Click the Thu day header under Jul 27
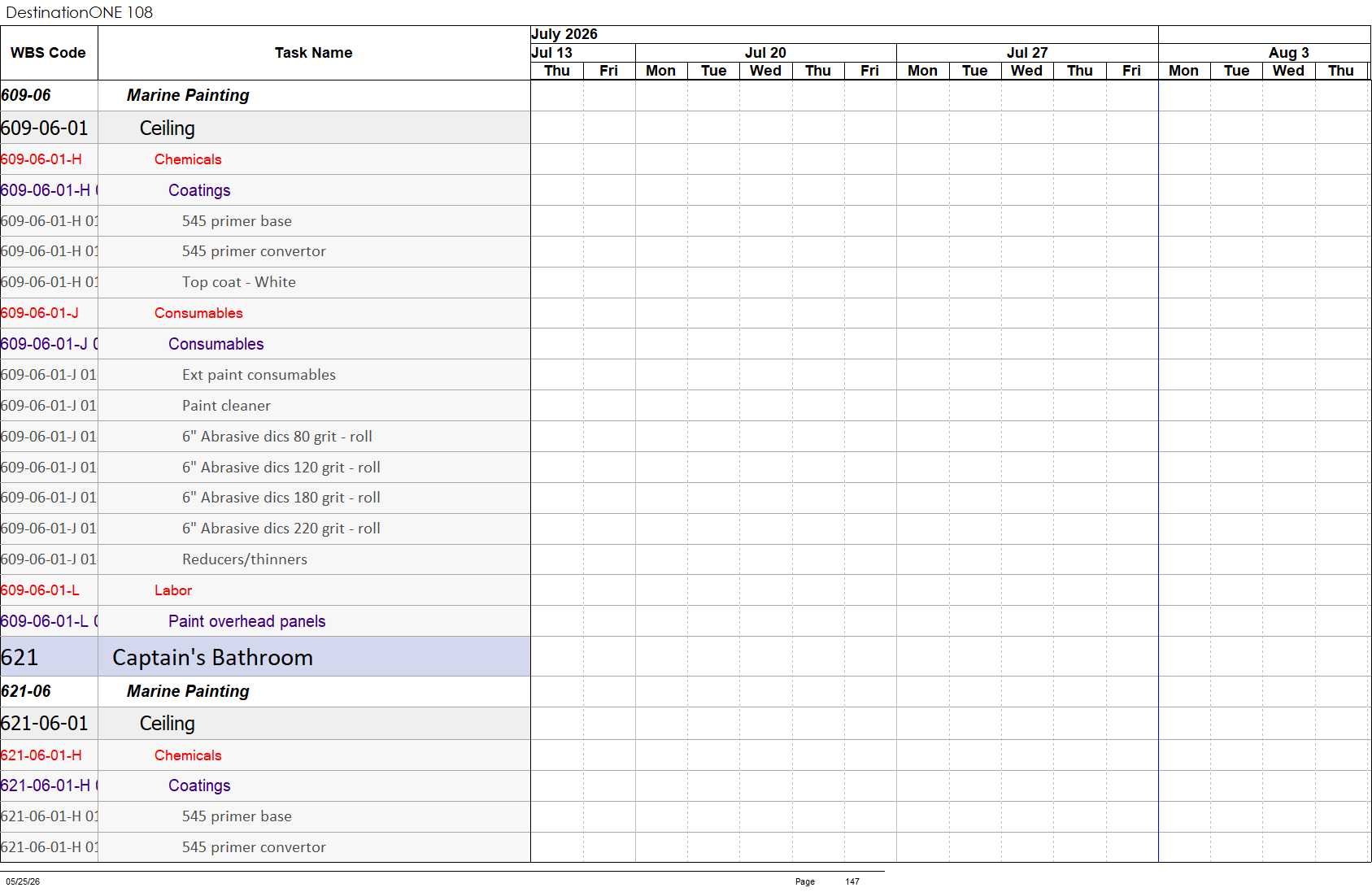Image resolution: width=1372 pixels, height=892 pixels. pyautogui.click(x=1080, y=71)
